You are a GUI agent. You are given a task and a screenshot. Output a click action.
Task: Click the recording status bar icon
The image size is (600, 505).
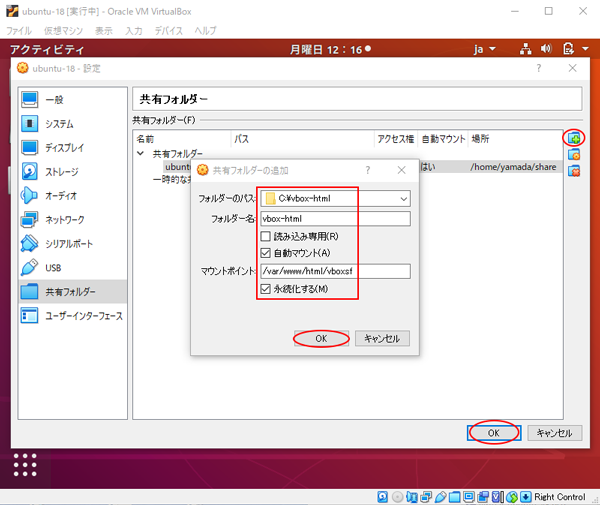point(483,497)
